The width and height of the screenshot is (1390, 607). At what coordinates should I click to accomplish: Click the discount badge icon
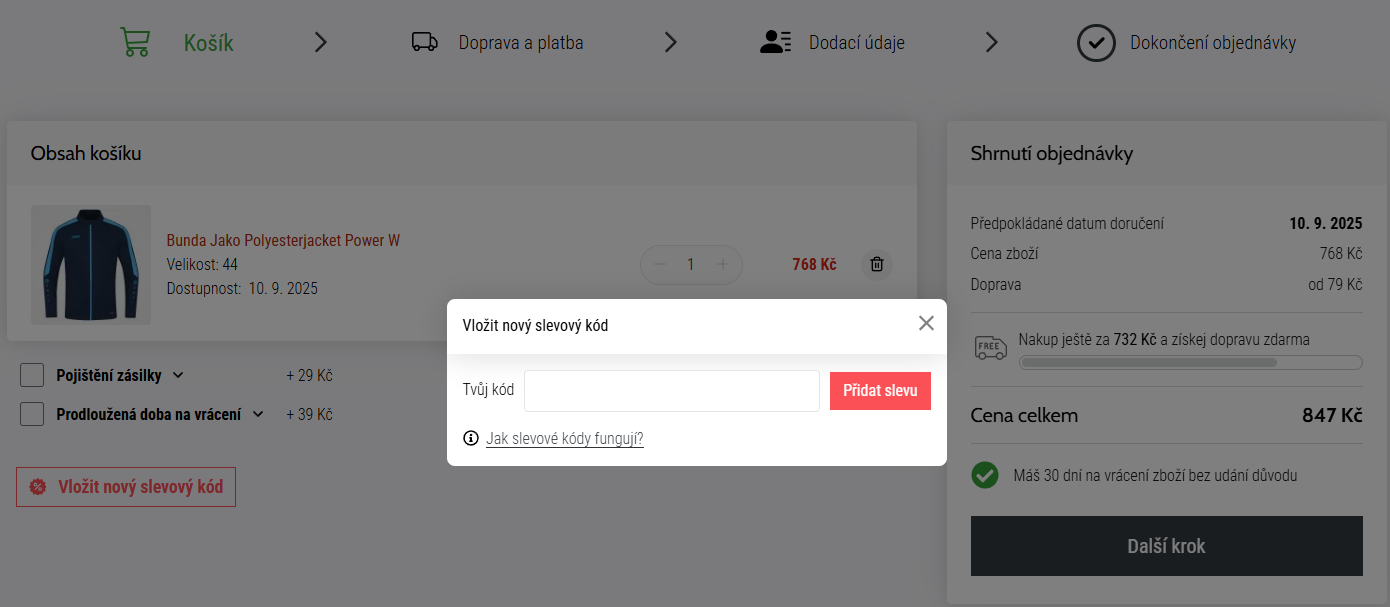click(x=38, y=487)
